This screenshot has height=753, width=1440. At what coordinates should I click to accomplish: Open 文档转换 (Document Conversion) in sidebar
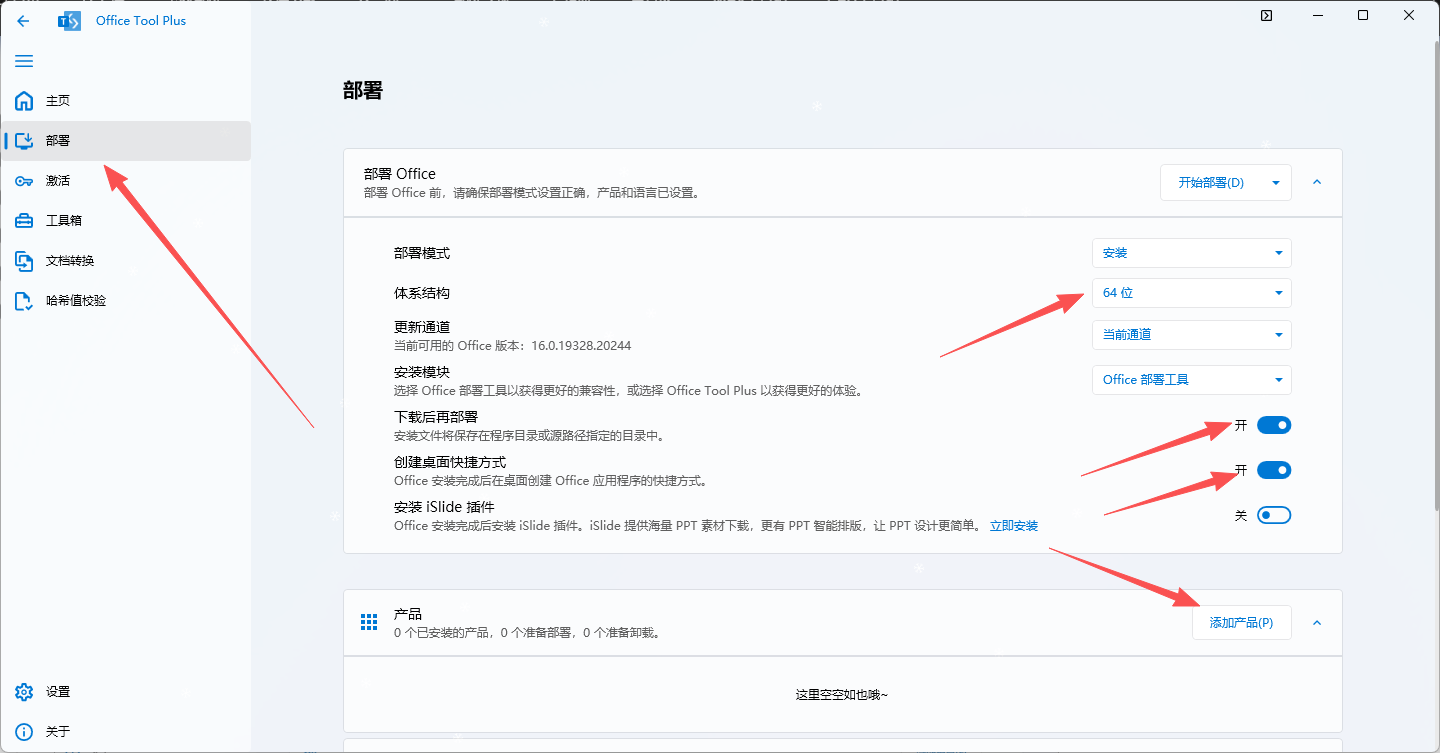(23, 260)
